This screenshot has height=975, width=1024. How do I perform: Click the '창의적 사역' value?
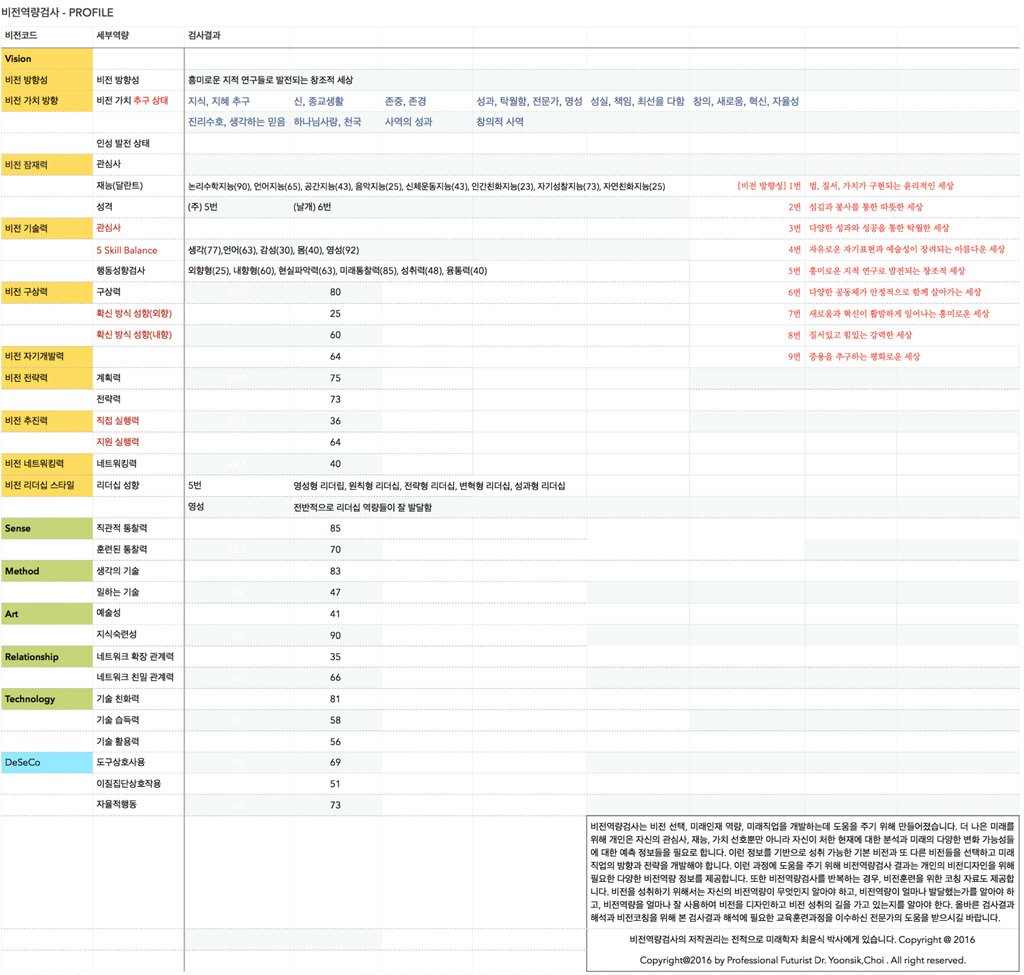pos(500,122)
